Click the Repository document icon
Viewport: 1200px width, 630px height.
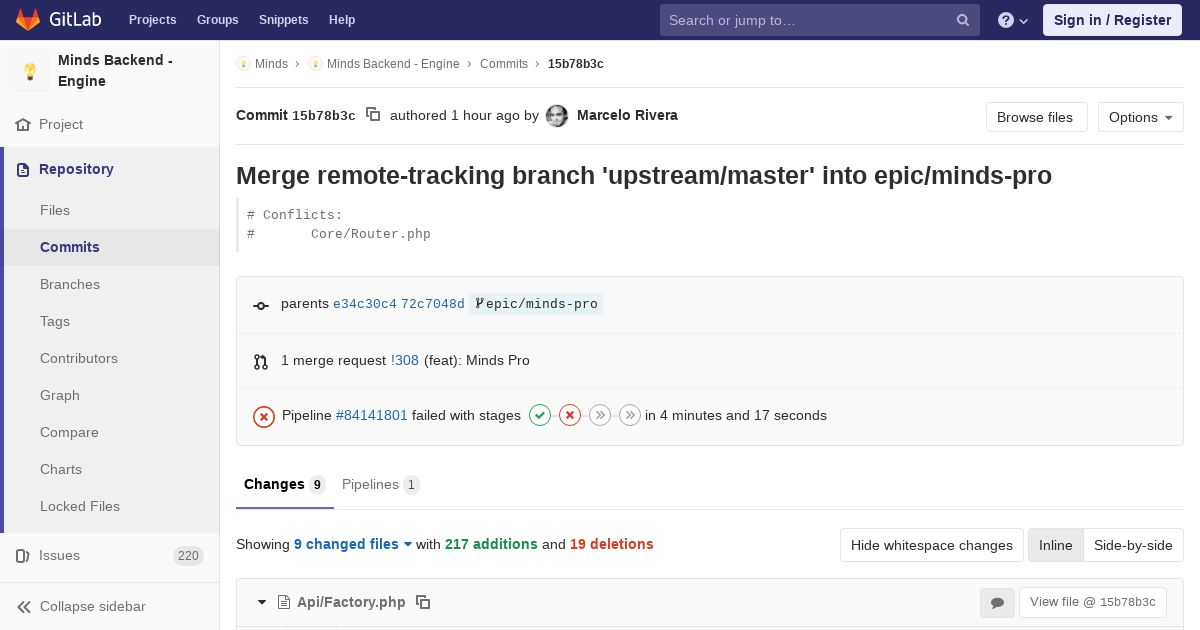coord(23,170)
